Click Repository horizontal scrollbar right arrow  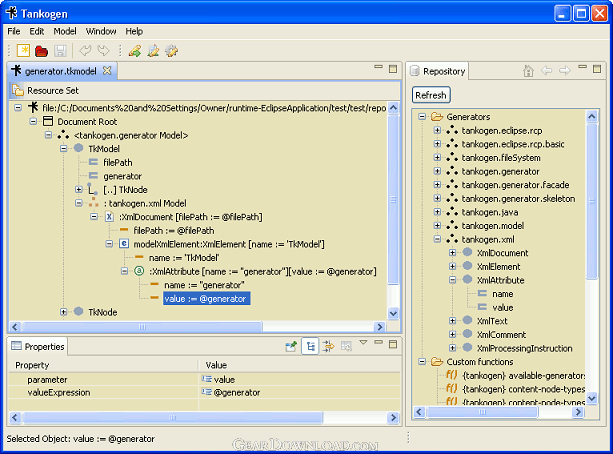coord(578,411)
